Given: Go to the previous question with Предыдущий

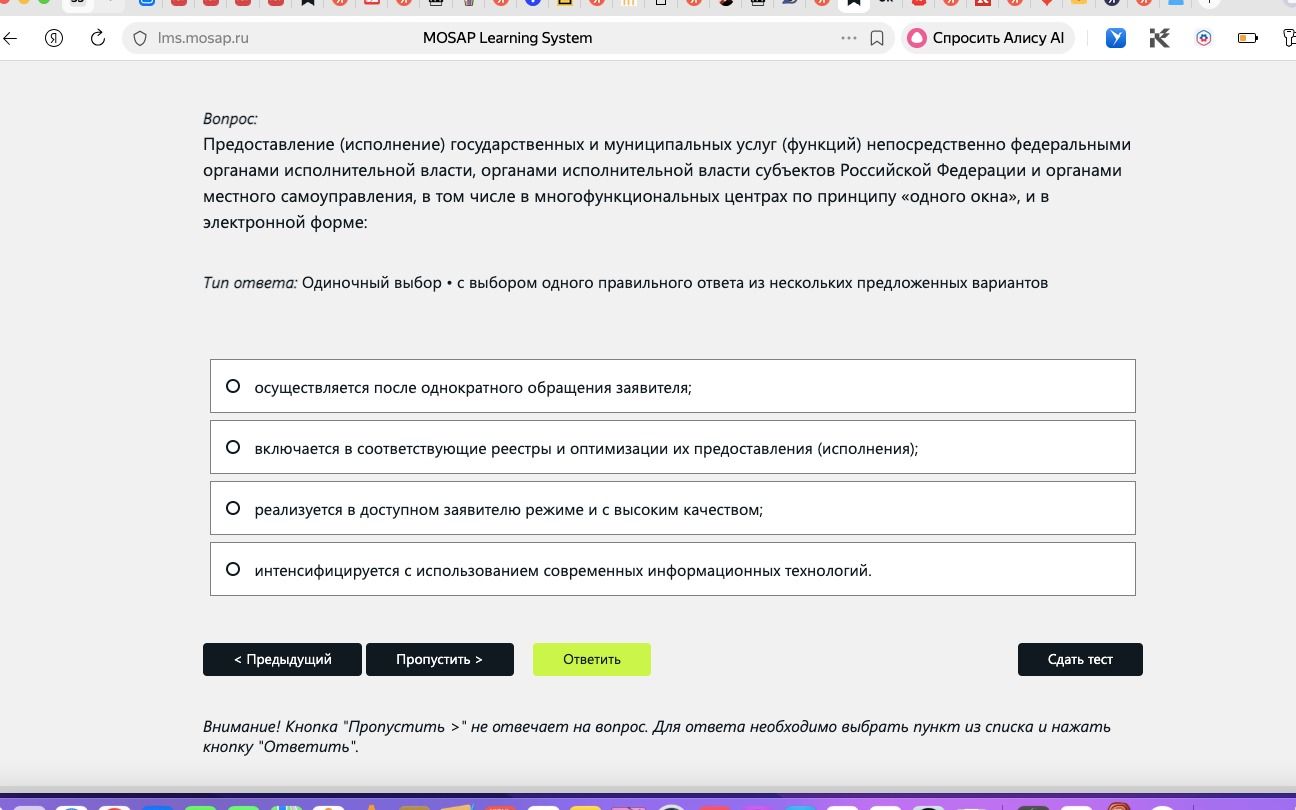Looking at the screenshot, I should click(x=283, y=659).
